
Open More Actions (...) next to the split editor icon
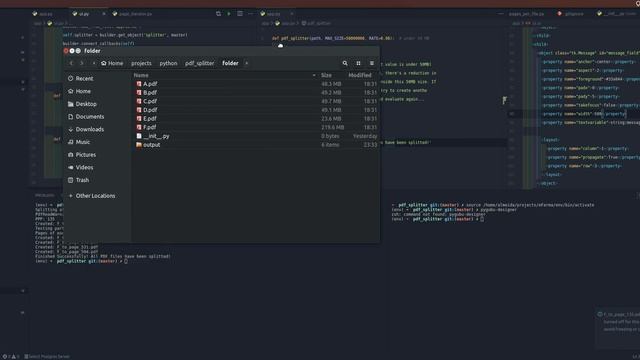(250, 14)
